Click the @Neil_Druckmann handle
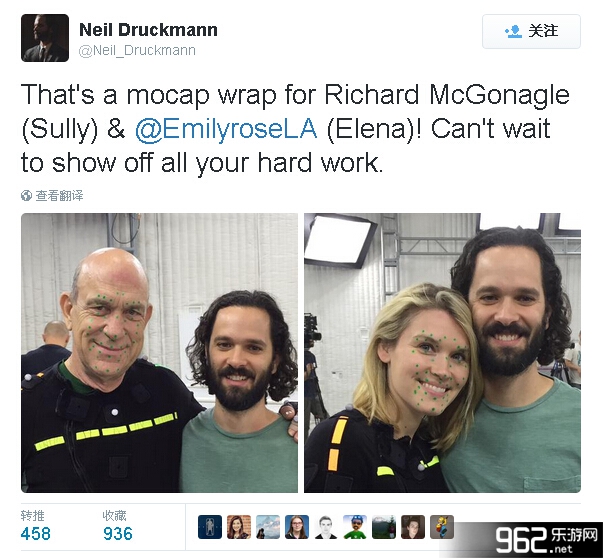The height and width of the screenshot is (558, 603). [137, 50]
